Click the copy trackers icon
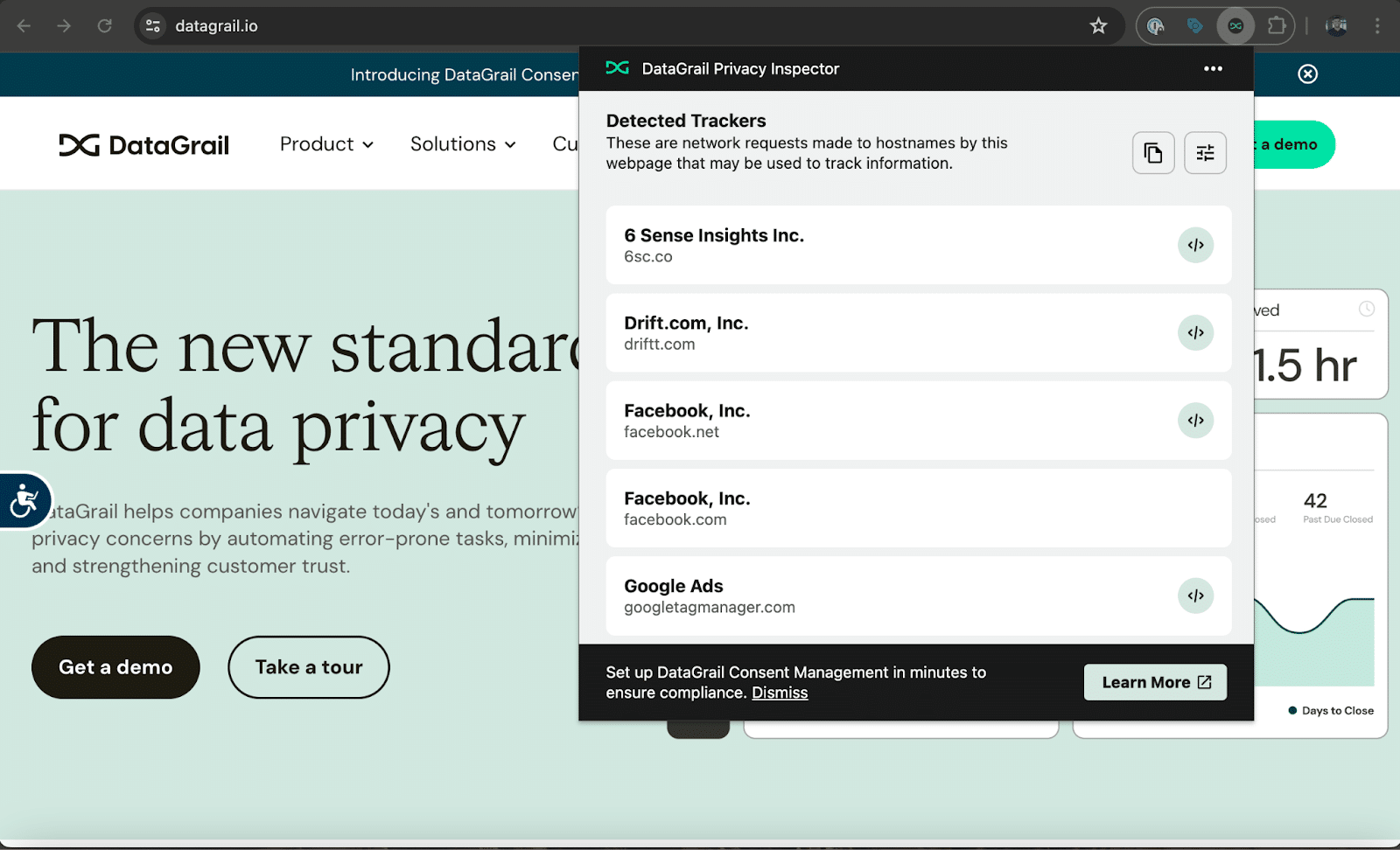This screenshot has height=850, width=1400. pyautogui.click(x=1153, y=153)
